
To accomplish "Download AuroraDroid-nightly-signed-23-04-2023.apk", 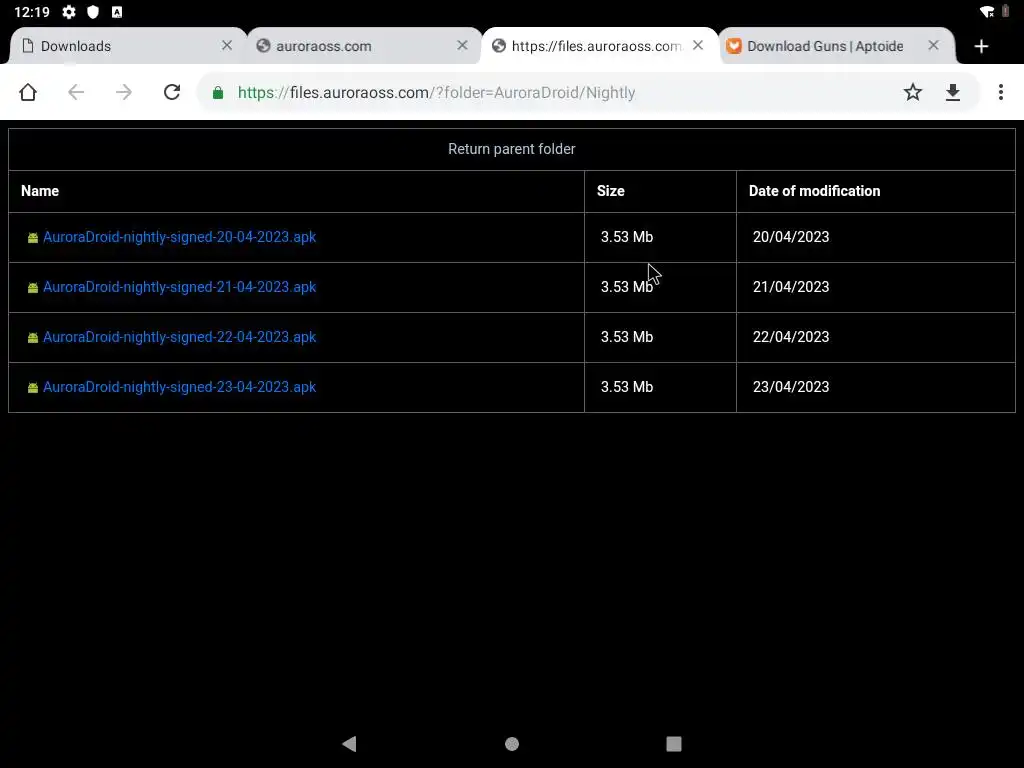I will click(180, 387).
